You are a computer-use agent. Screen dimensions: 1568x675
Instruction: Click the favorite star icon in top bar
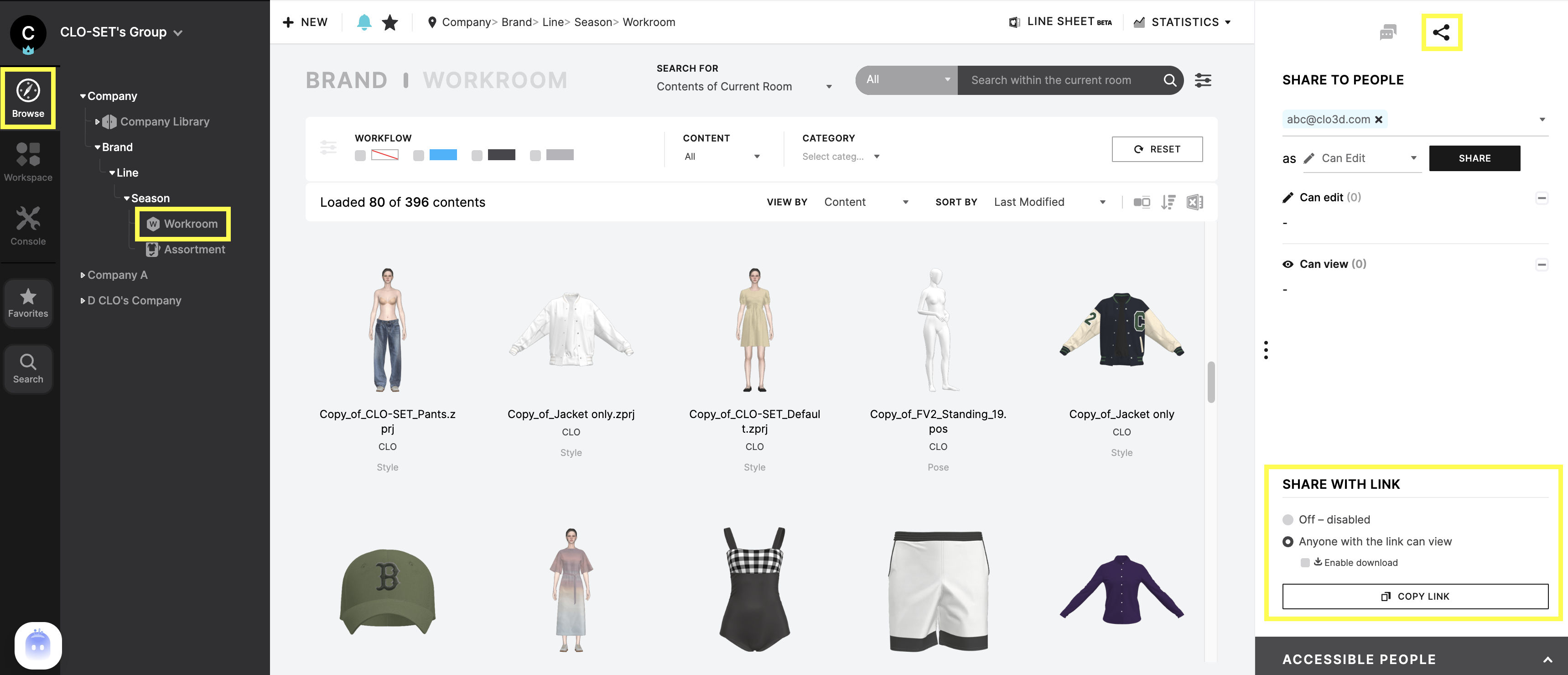tap(389, 22)
